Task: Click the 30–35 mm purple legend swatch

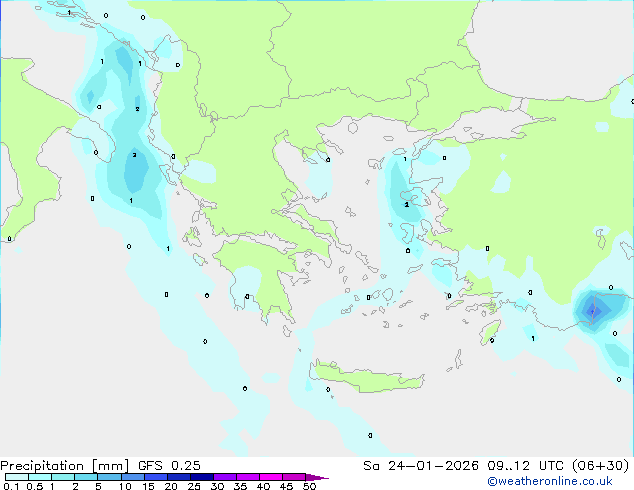Action: 225,477
